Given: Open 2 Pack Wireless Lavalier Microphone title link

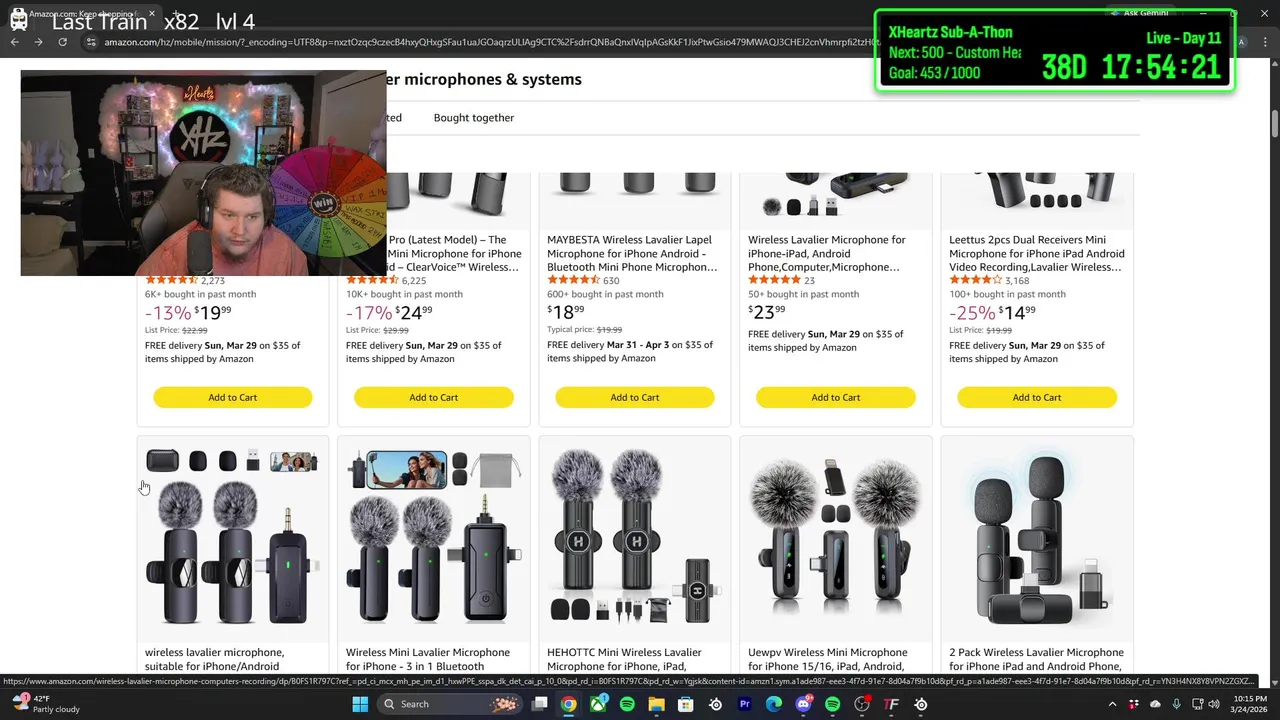Looking at the screenshot, I should (1036, 659).
